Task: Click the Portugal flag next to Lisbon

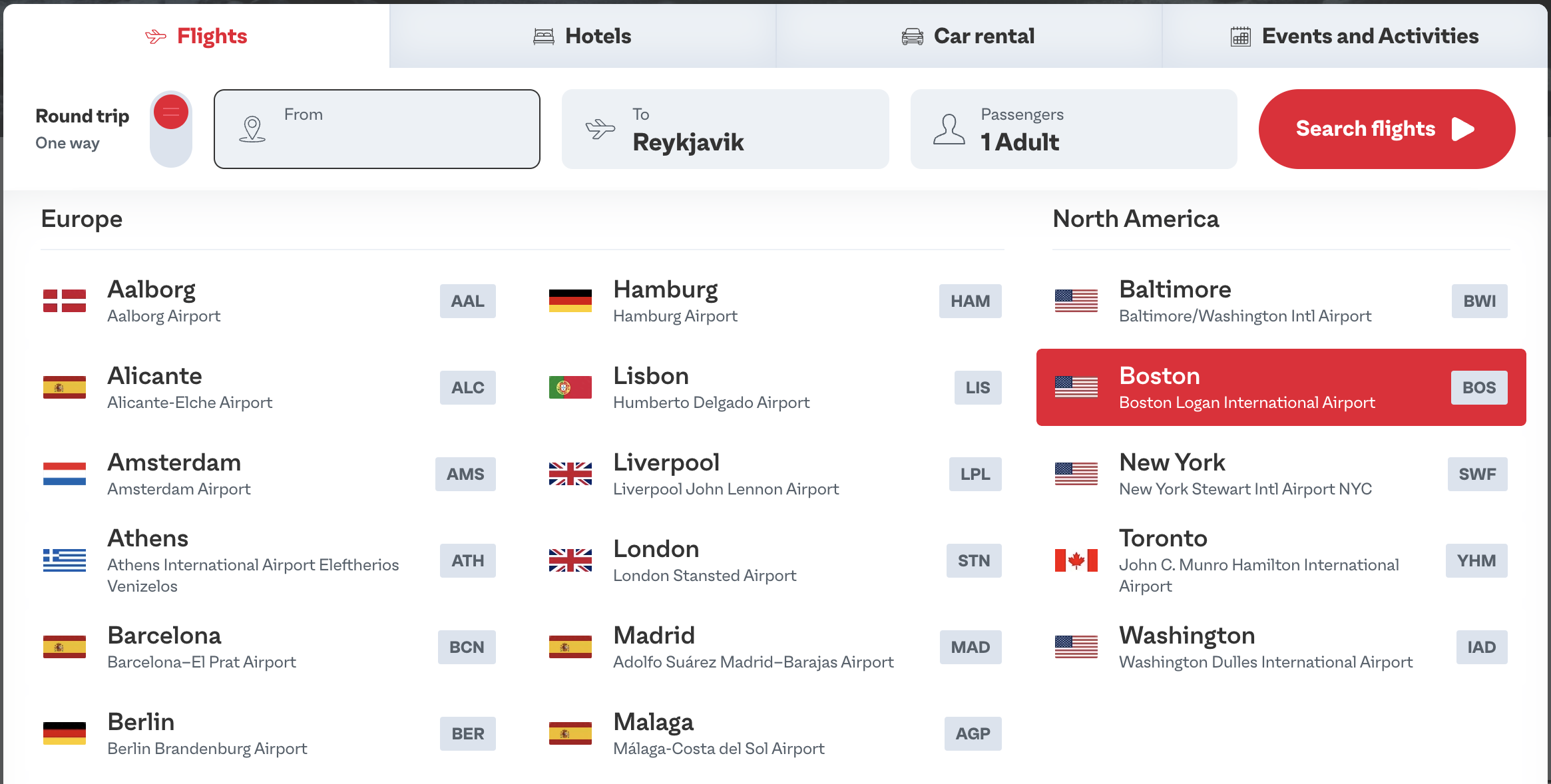Action: tap(570, 387)
